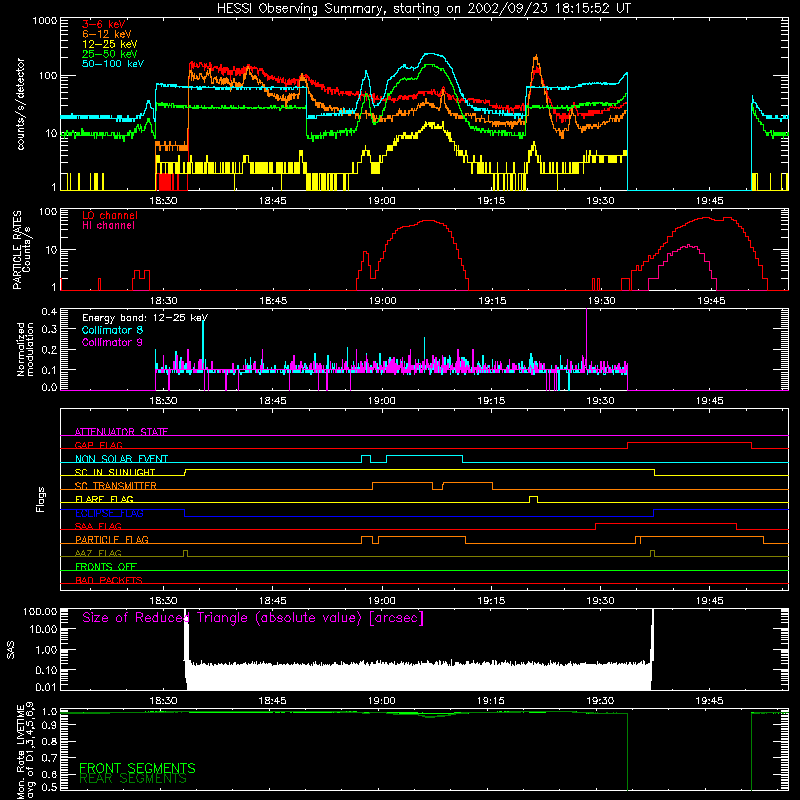Click 19:00 tick under the SAS plot
This screenshot has width=800, height=800.
[382, 701]
